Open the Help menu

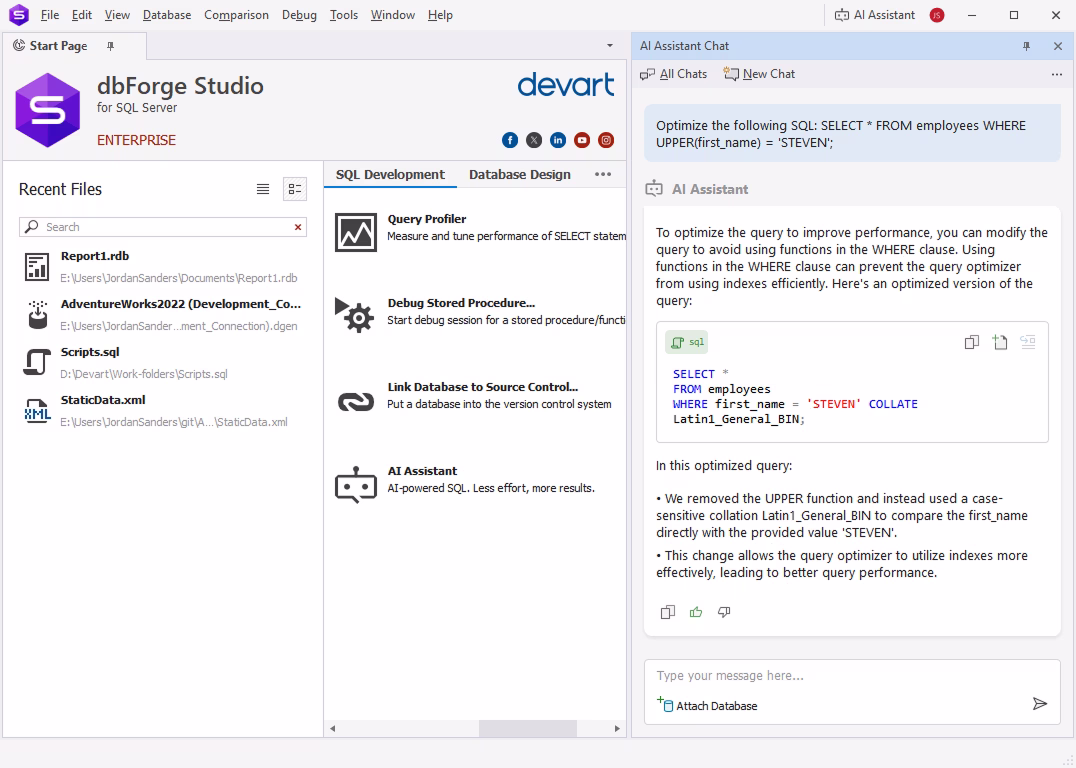click(x=440, y=15)
